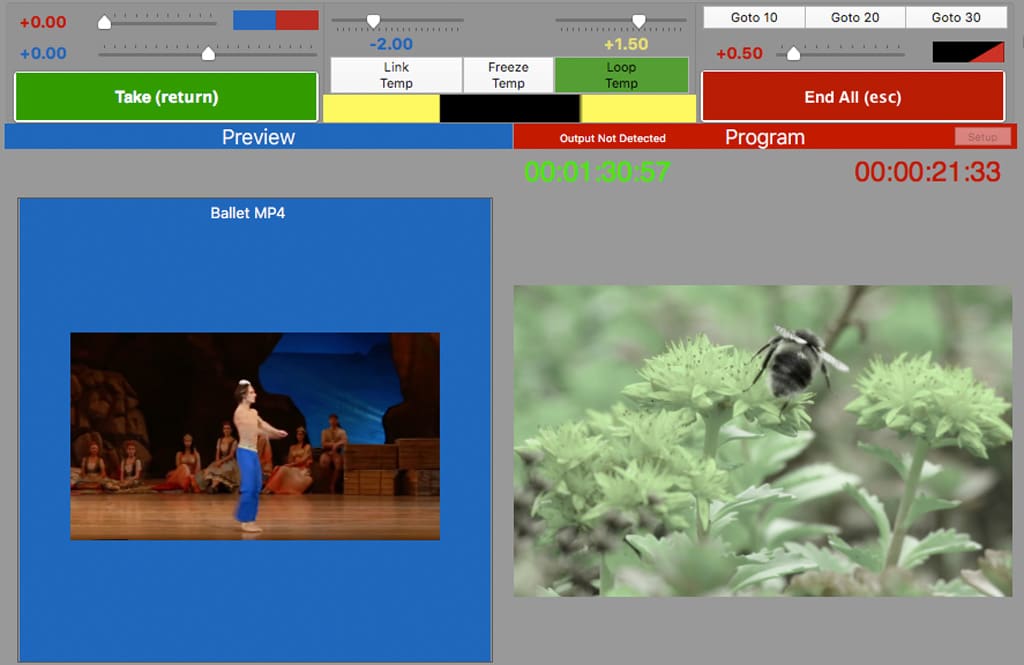Screen dimensions: 1024x665
Task: Click the Ballet MP4 preview thumbnail
Action: (x=255, y=436)
